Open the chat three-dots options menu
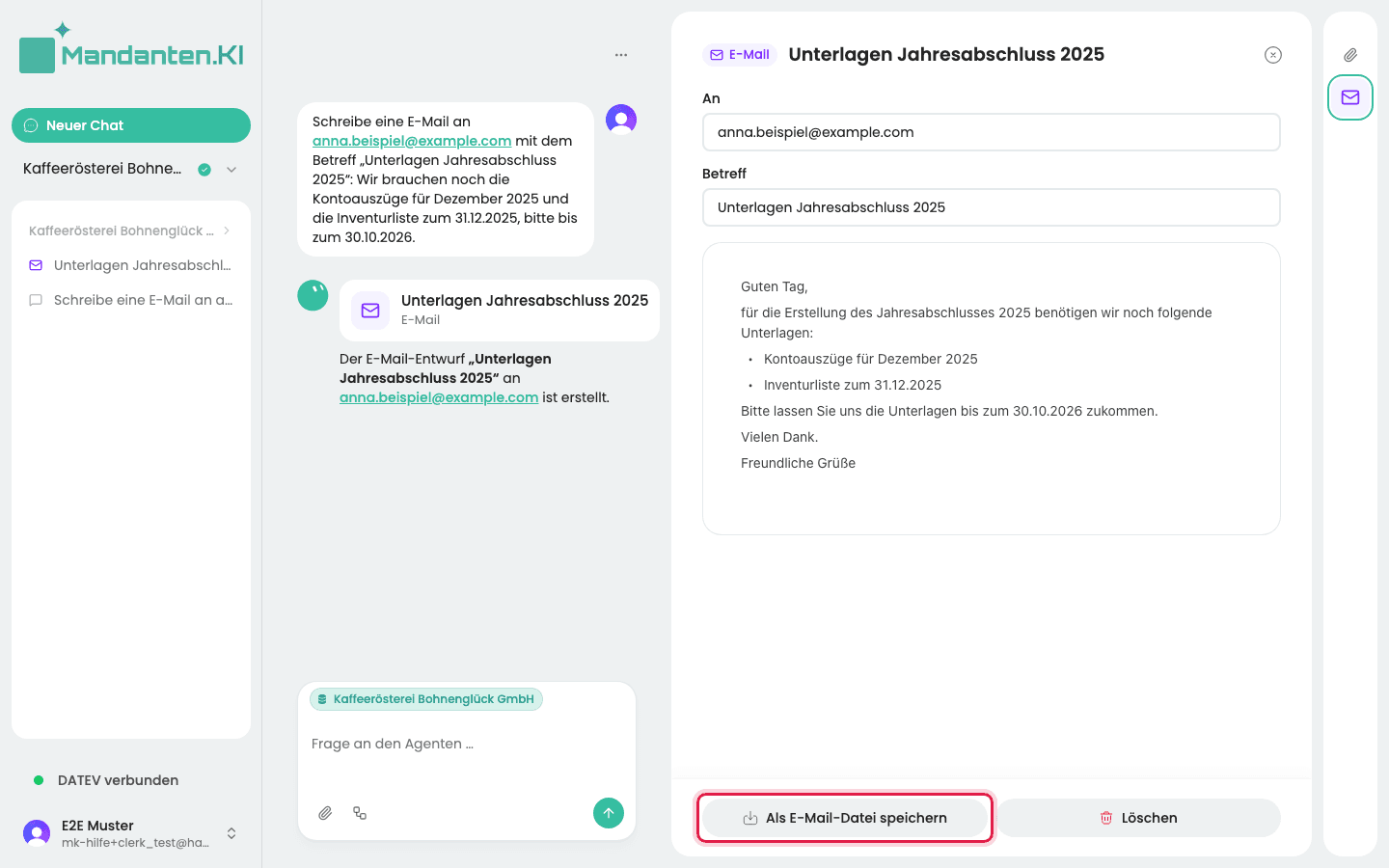The height and width of the screenshot is (868, 1389). click(x=621, y=55)
